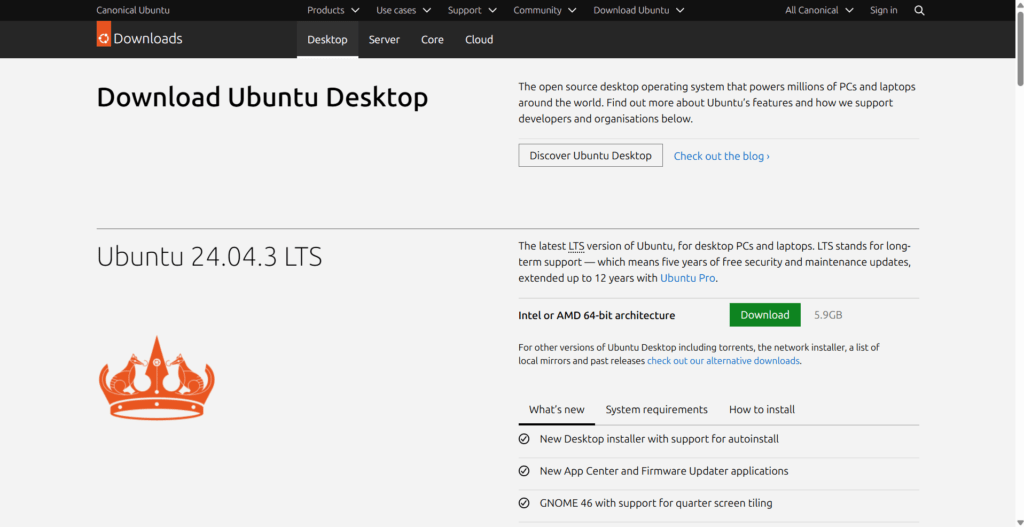Click Discover Ubuntu Desktop button
This screenshot has height=527, width=1024.
[590, 155]
